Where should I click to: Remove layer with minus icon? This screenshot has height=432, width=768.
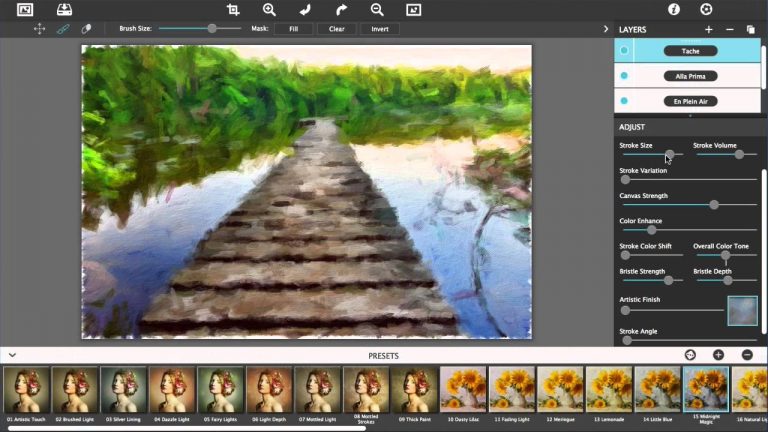click(x=730, y=29)
